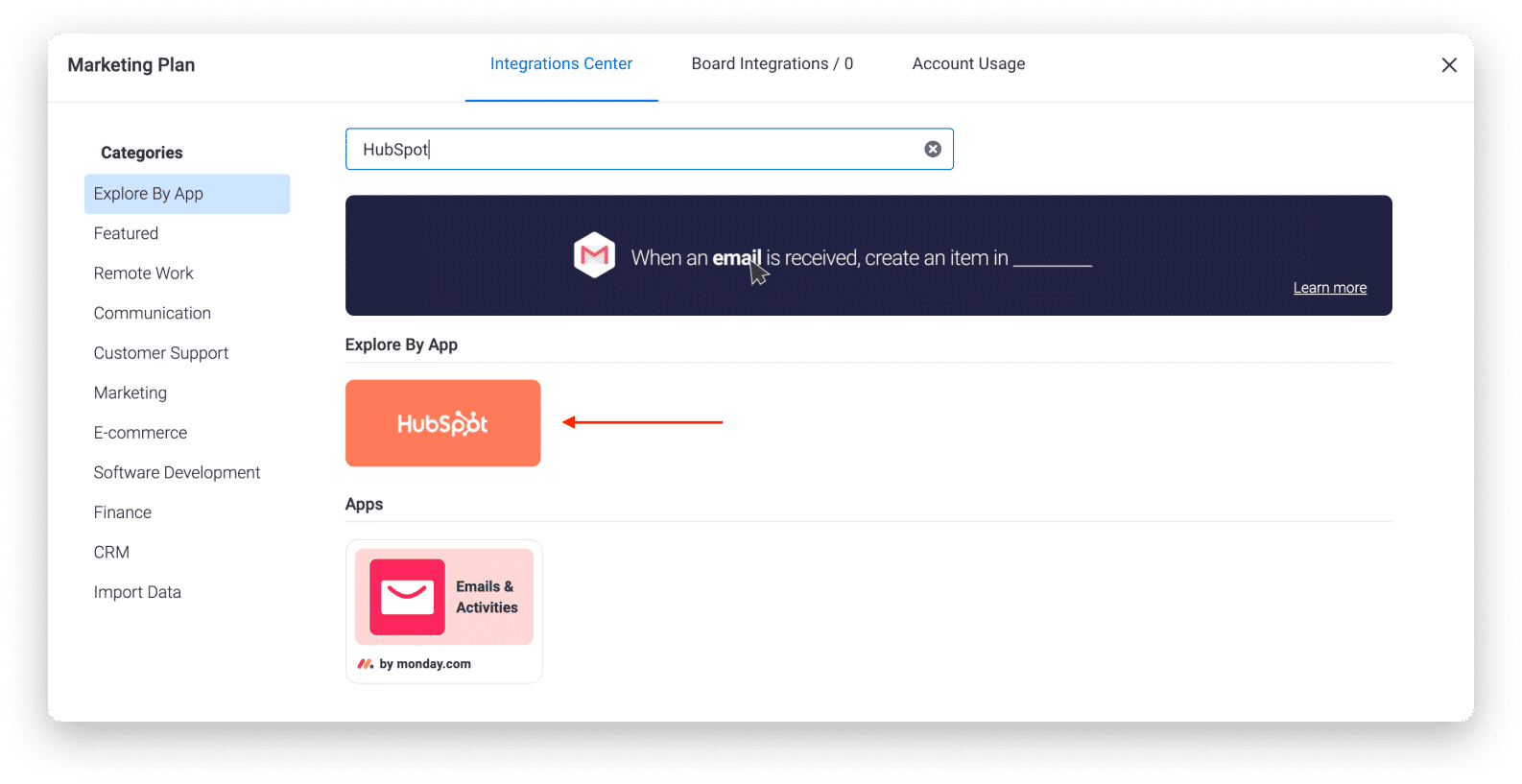Click the monday.com logo under Emails & Activities

366,664
